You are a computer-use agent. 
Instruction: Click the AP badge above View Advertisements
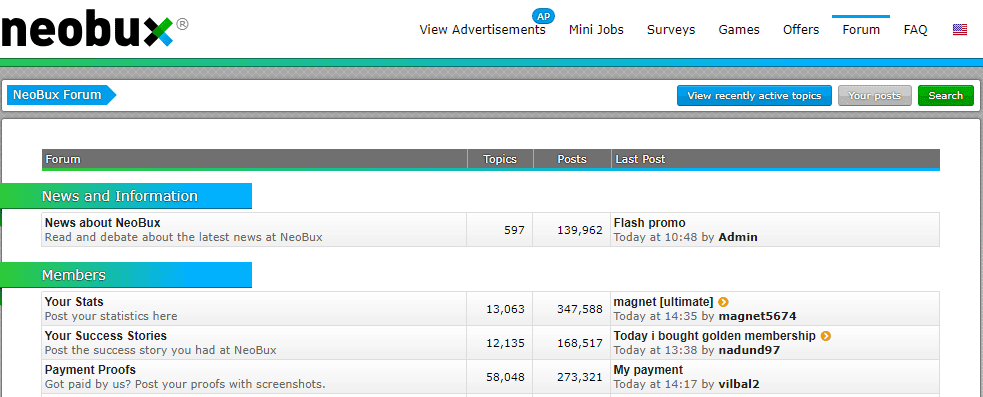(x=543, y=16)
